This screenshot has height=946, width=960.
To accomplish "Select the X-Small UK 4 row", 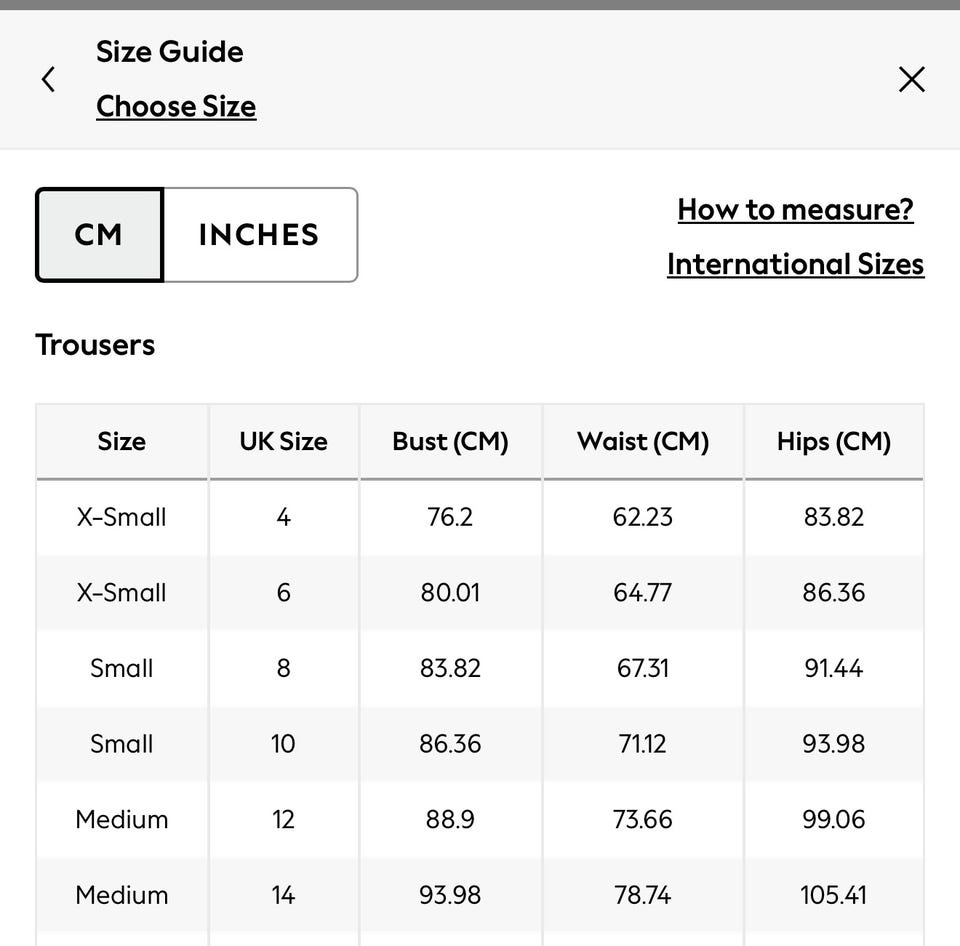I will (x=122, y=517).
